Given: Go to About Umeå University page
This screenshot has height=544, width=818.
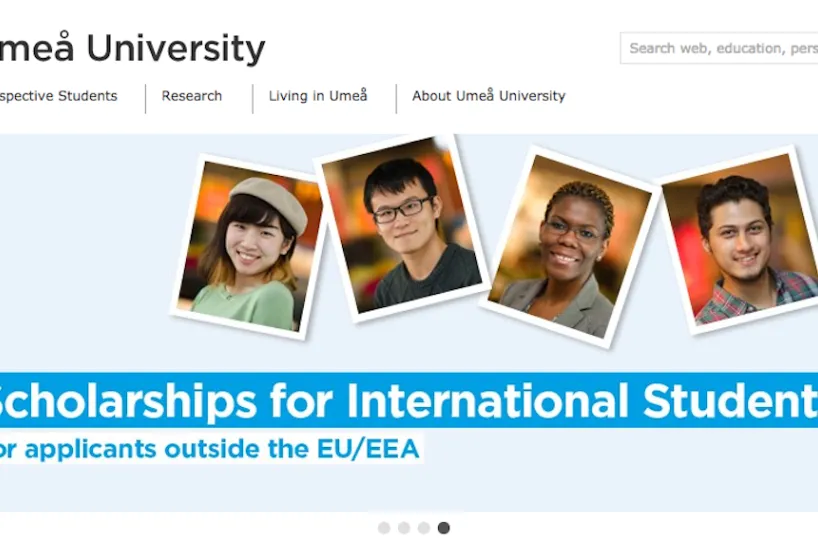Looking at the screenshot, I should click(489, 95).
